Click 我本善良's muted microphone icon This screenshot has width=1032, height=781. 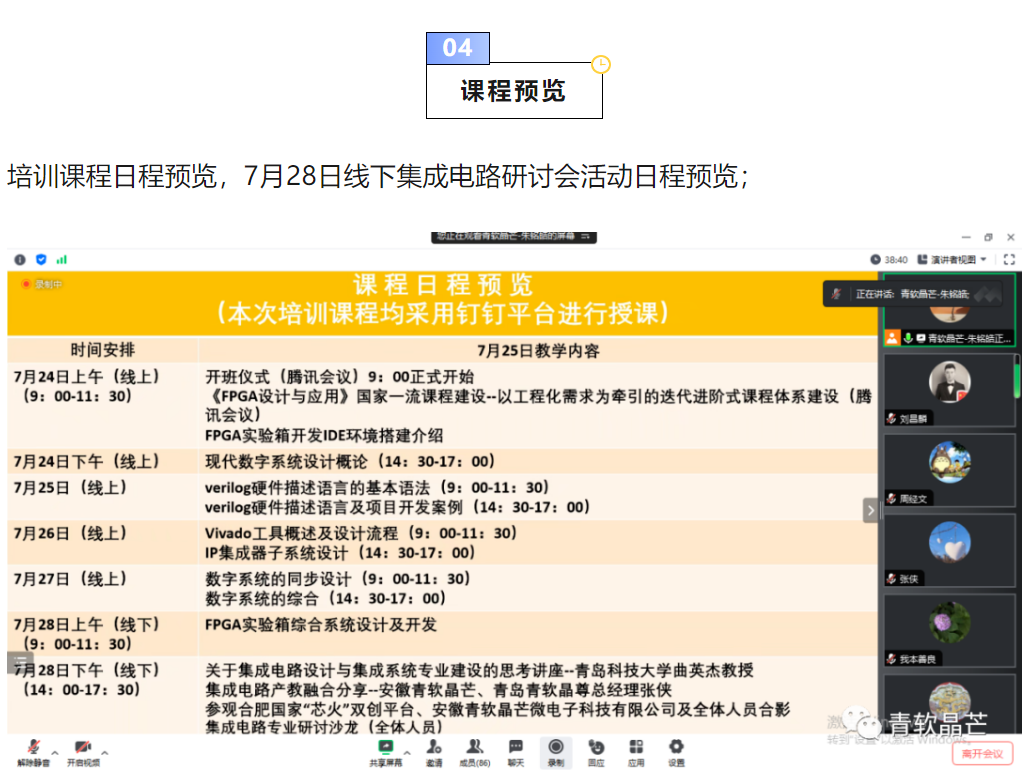892,659
